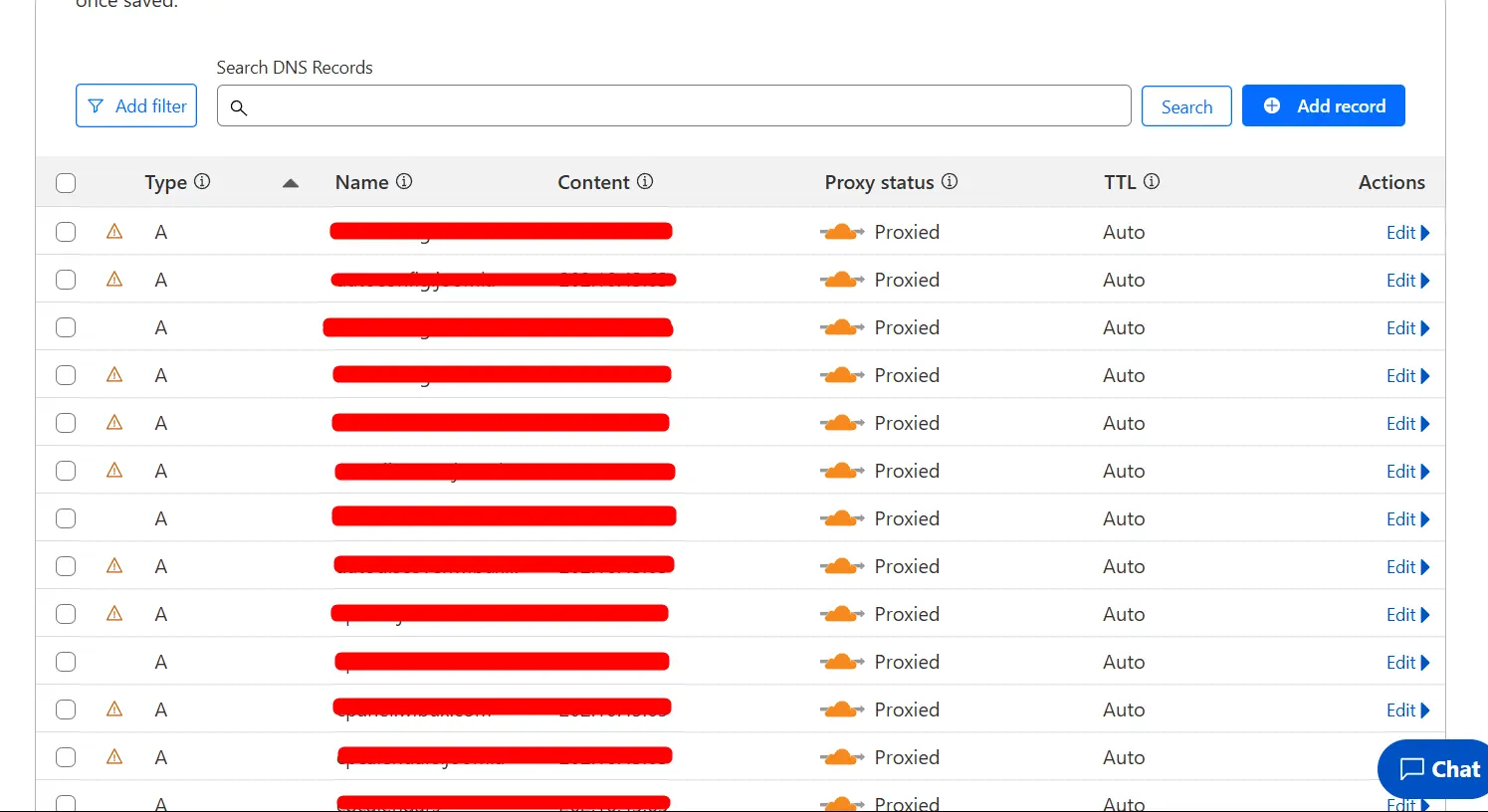Screen dimensions: 1488x812
Task: Open Edit for the fourth DNS record
Action: point(1407,376)
